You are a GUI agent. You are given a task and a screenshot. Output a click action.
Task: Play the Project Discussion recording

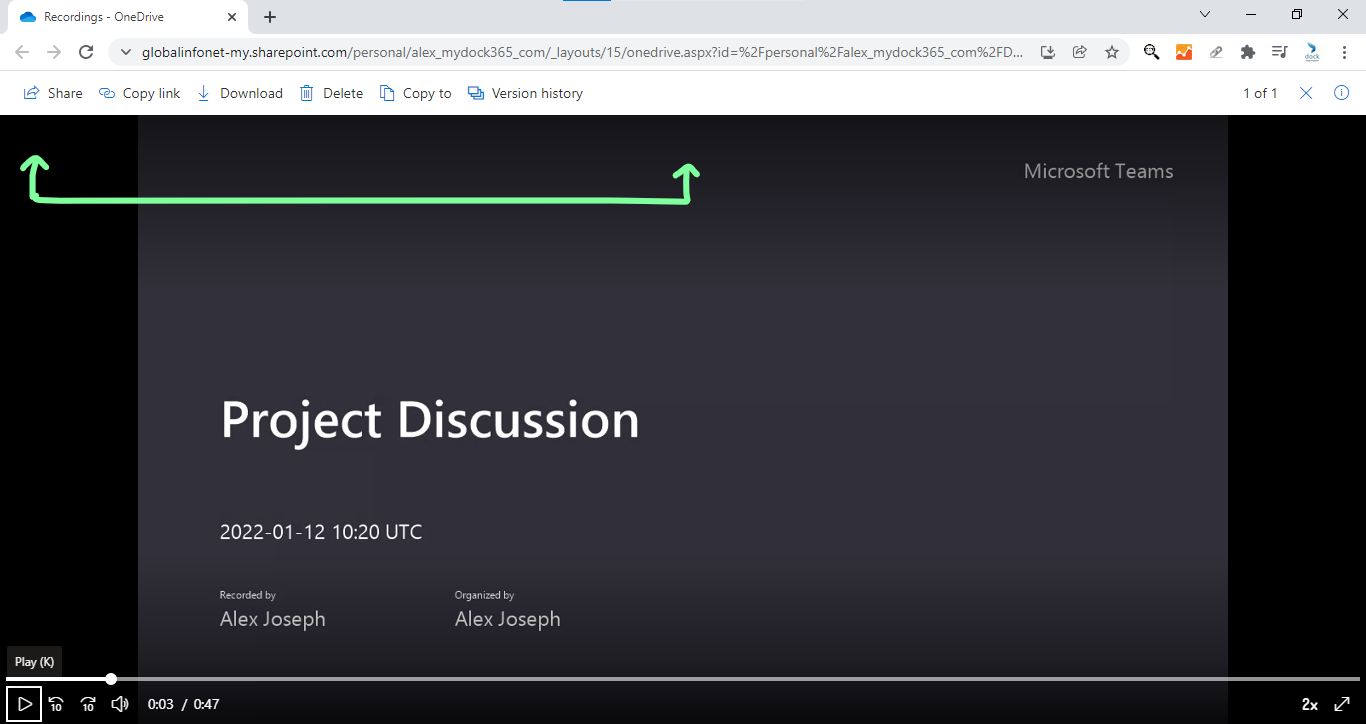24,704
